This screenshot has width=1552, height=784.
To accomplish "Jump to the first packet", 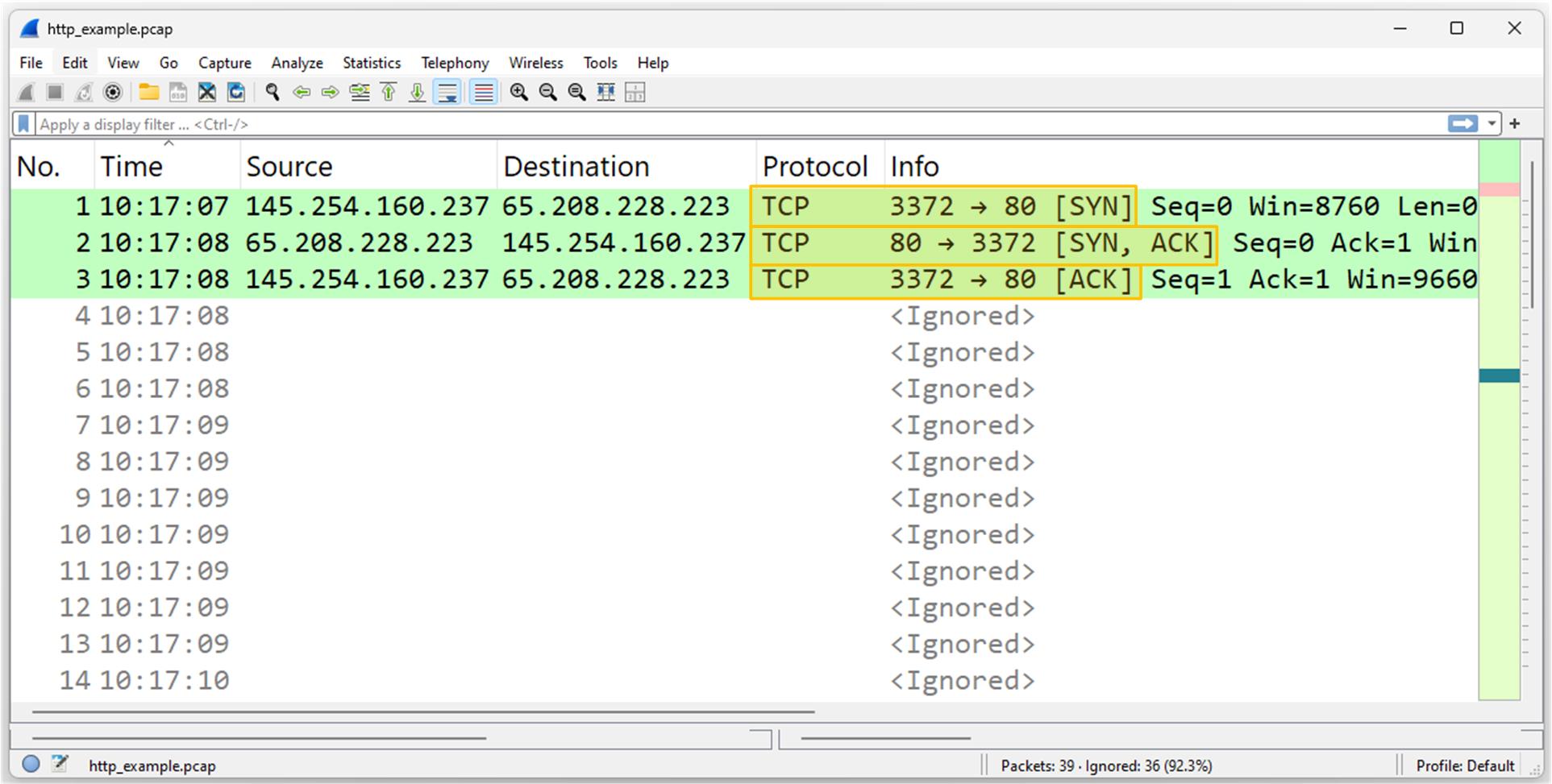I will click(x=389, y=93).
